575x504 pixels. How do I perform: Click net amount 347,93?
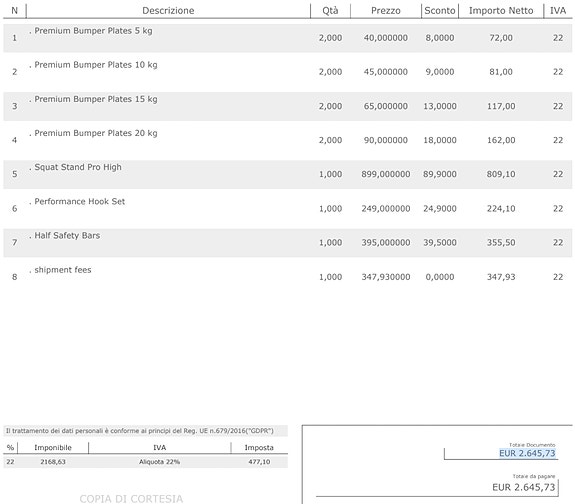501,277
